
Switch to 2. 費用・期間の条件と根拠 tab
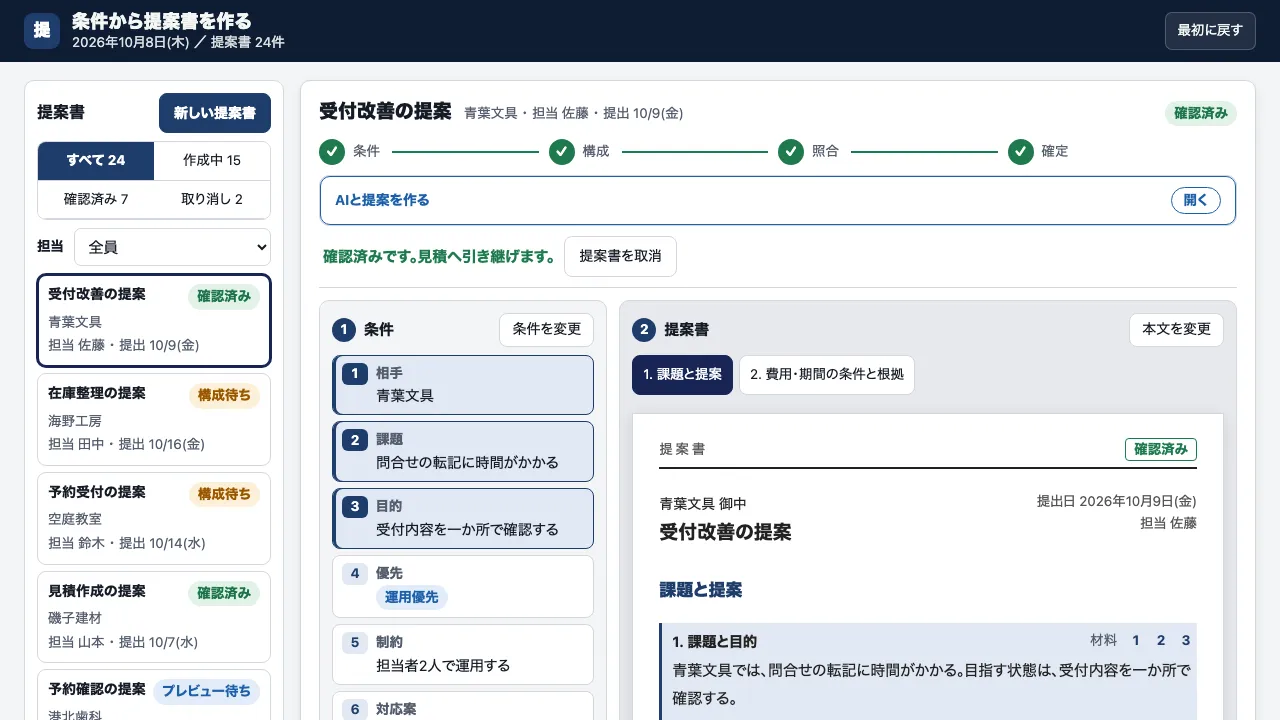tap(827, 375)
